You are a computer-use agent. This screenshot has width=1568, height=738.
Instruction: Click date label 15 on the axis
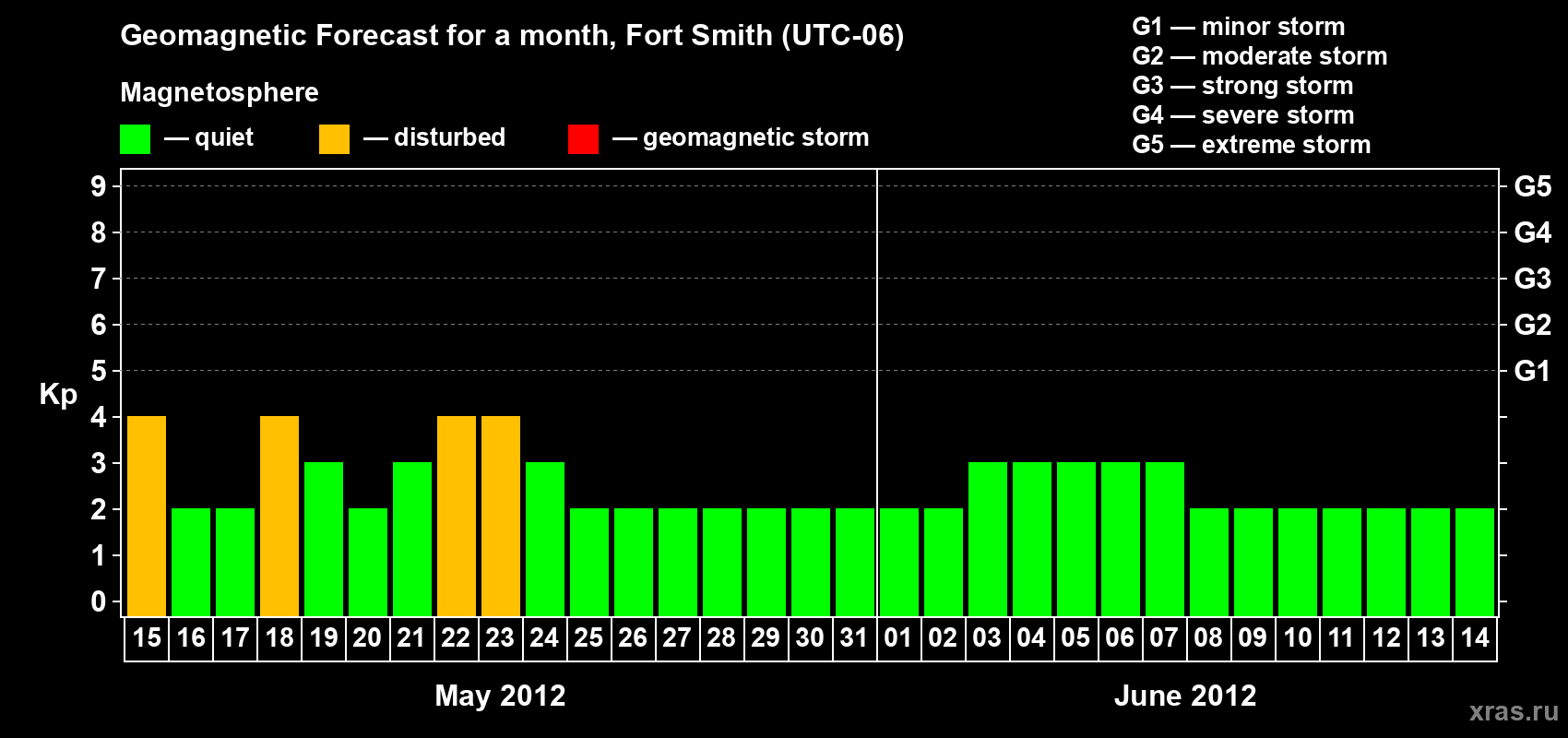coord(147,638)
